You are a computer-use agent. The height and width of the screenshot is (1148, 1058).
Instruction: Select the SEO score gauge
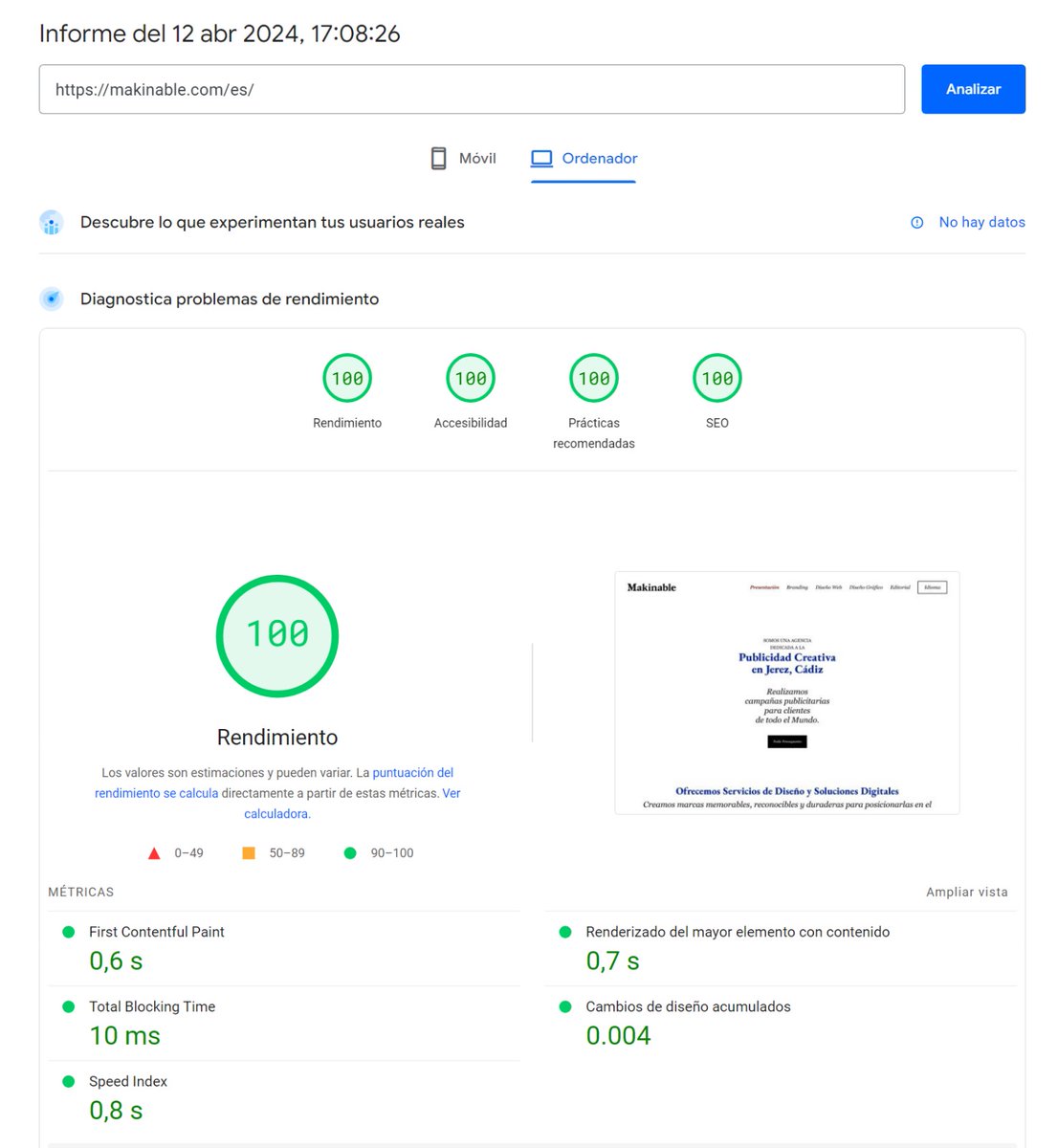click(x=717, y=378)
